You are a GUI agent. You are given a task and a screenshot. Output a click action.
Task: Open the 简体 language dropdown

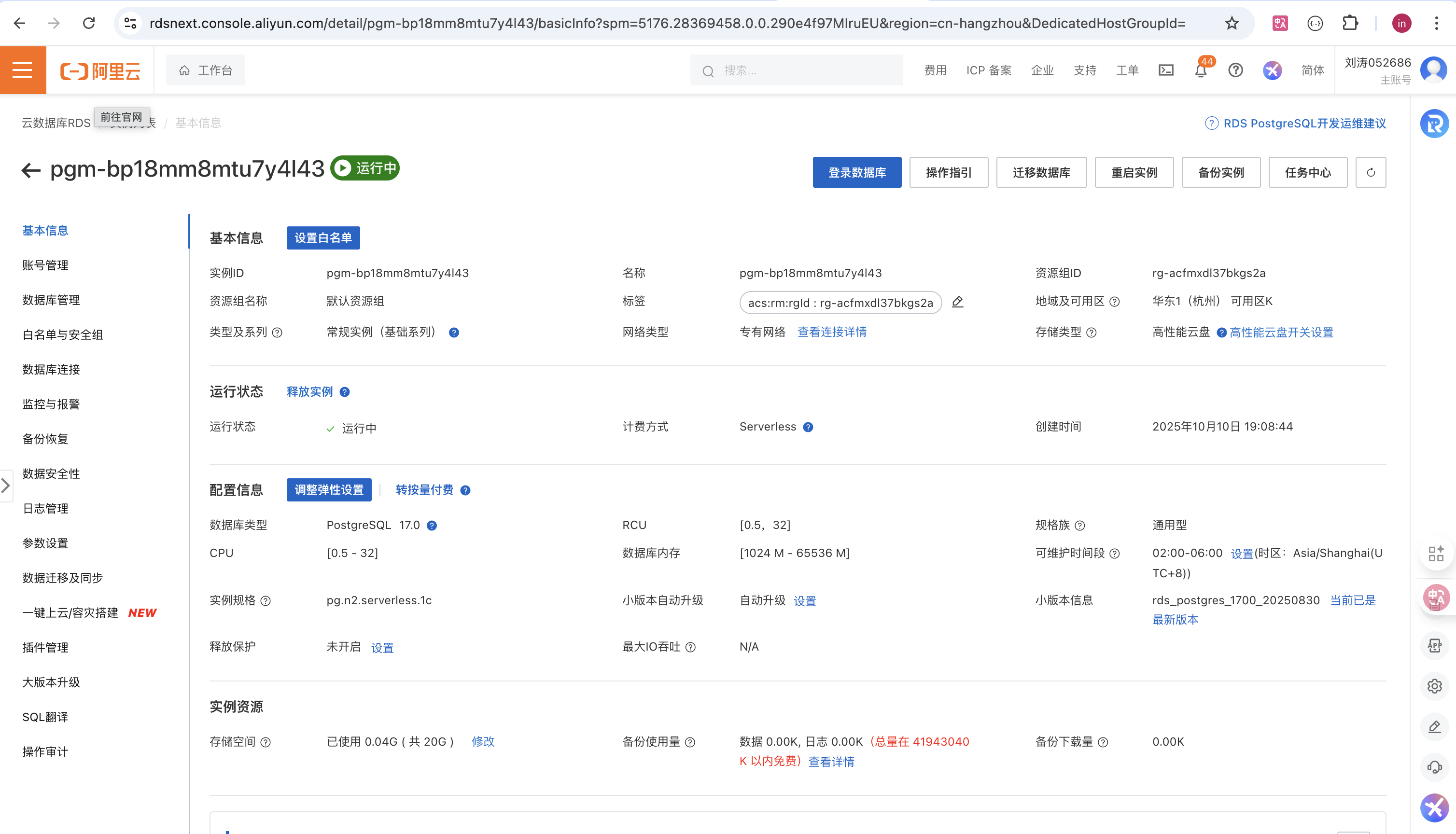coord(1312,70)
